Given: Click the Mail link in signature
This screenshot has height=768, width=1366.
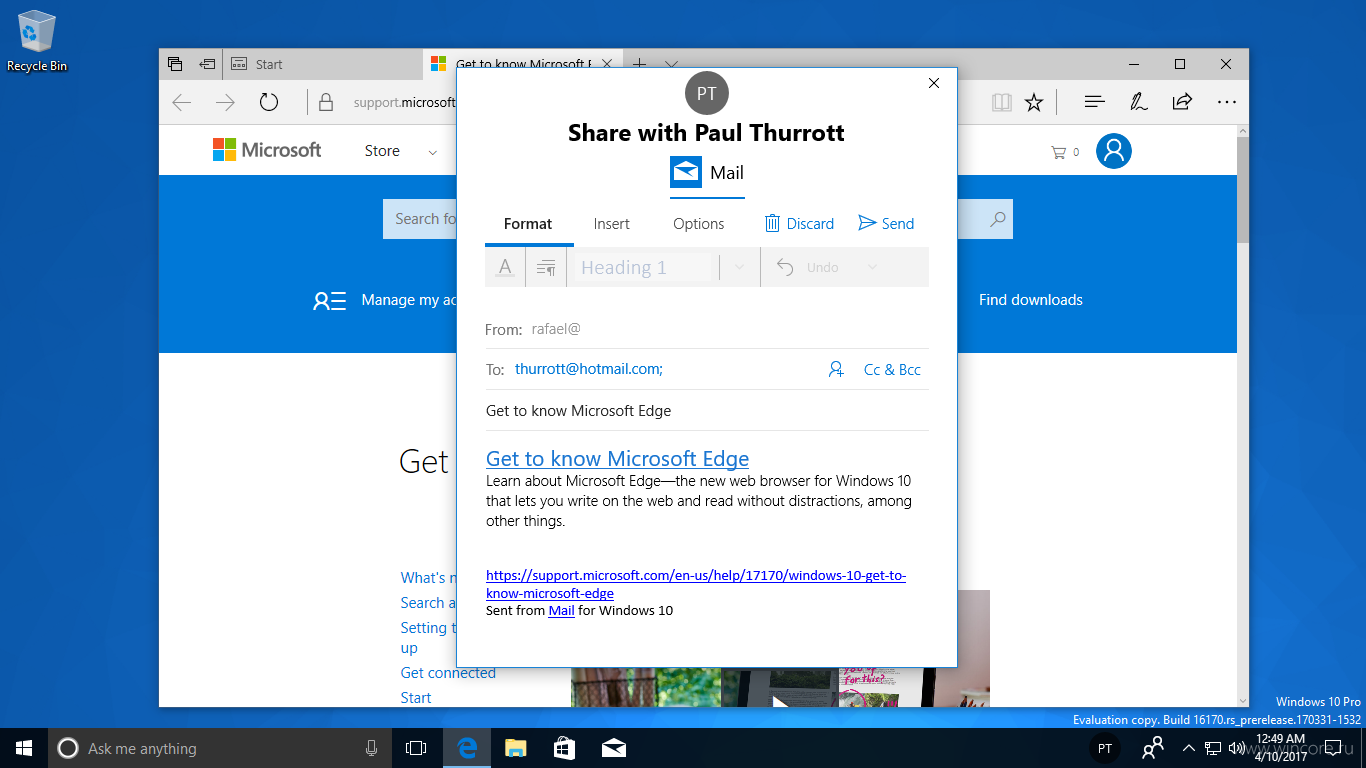Looking at the screenshot, I should click(x=561, y=610).
